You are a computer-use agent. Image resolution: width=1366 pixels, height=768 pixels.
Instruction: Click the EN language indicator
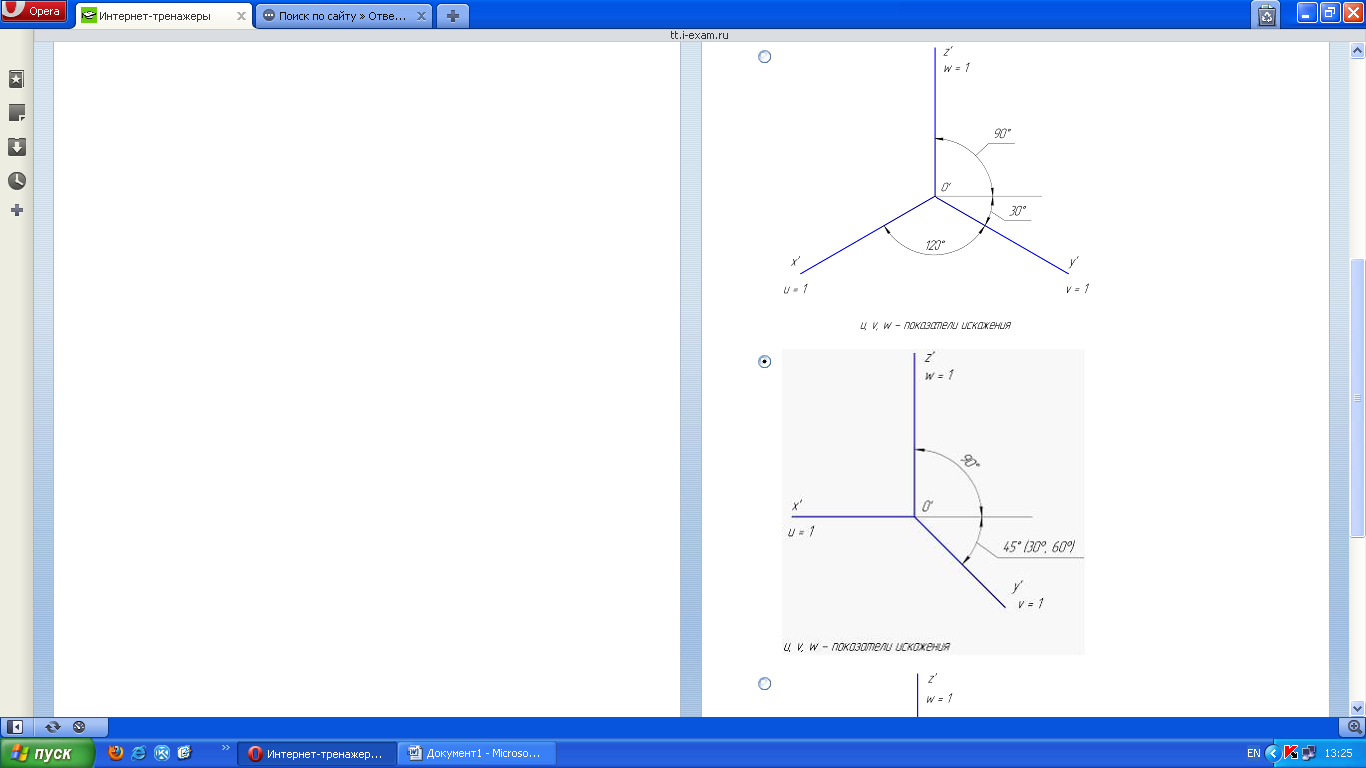point(1254,753)
